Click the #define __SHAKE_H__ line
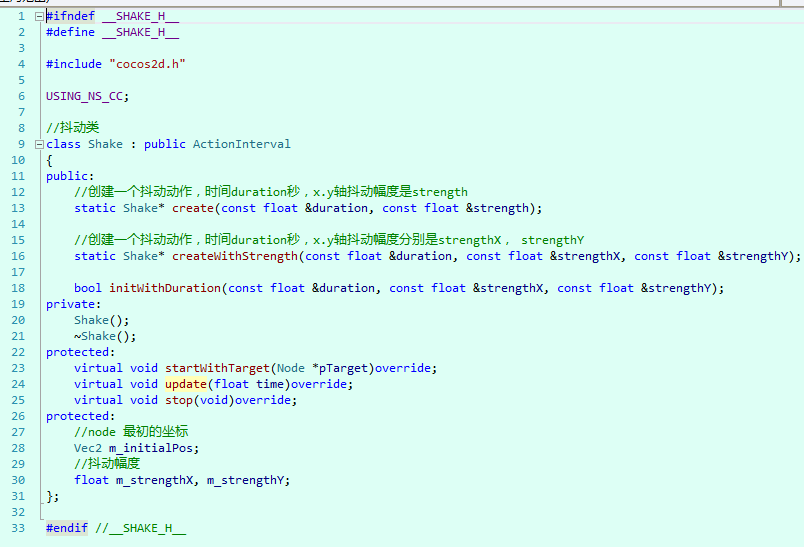Image resolution: width=804 pixels, height=547 pixels. click(x=112, y=32)
